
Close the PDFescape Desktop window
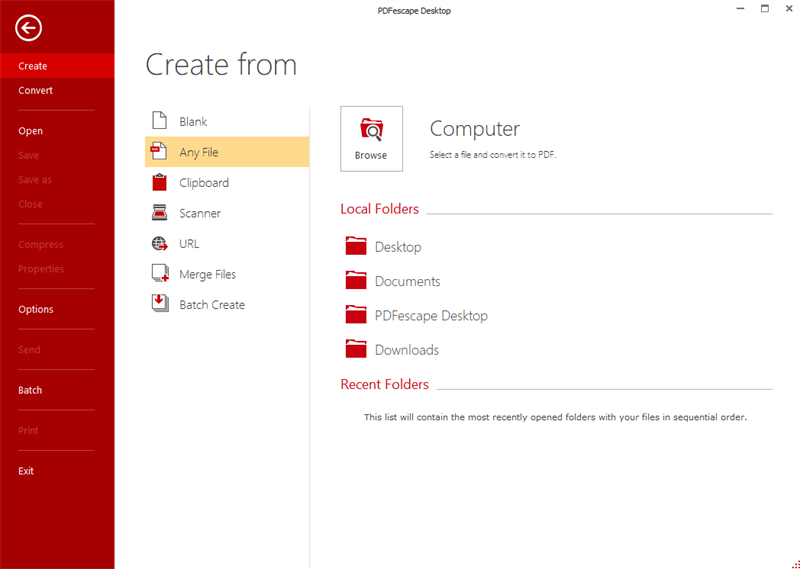(789, 9)
